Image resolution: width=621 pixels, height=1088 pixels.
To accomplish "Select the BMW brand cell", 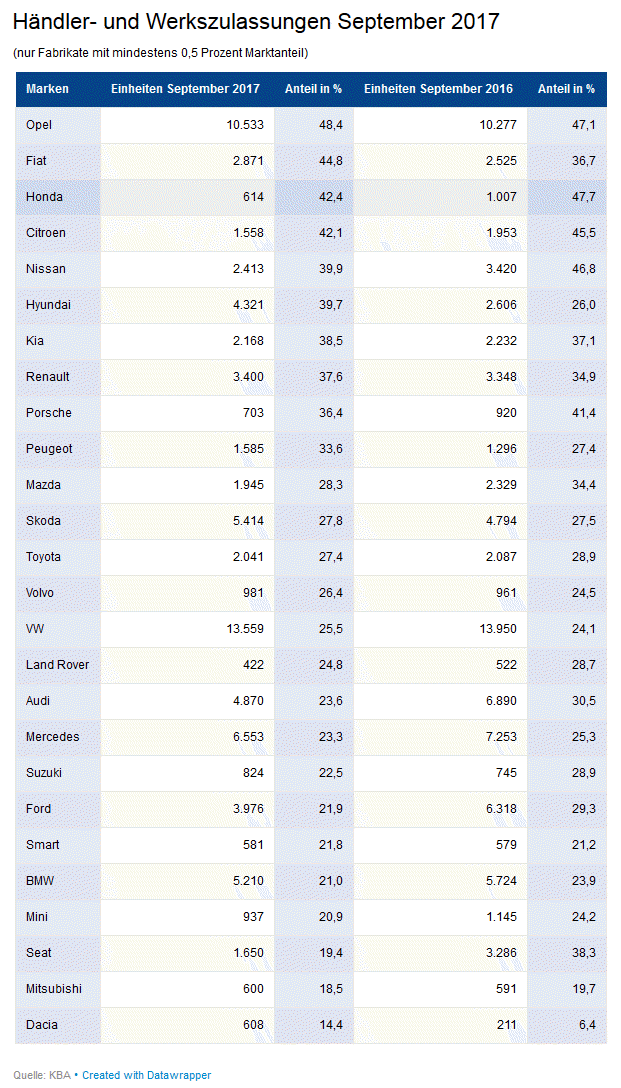I will tap(39, 881).
